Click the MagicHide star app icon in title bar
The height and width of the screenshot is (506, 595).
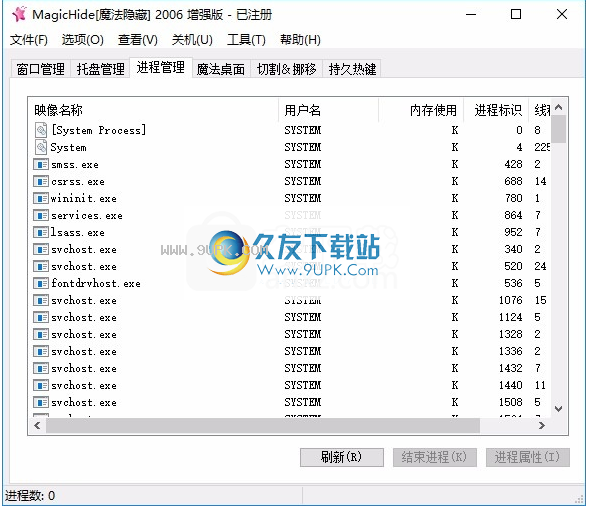click(x=19, y=14)
